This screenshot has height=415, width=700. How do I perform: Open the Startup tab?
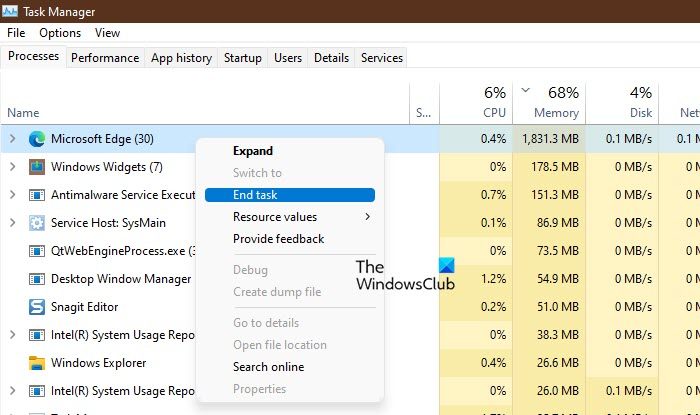tap(242, 58)
